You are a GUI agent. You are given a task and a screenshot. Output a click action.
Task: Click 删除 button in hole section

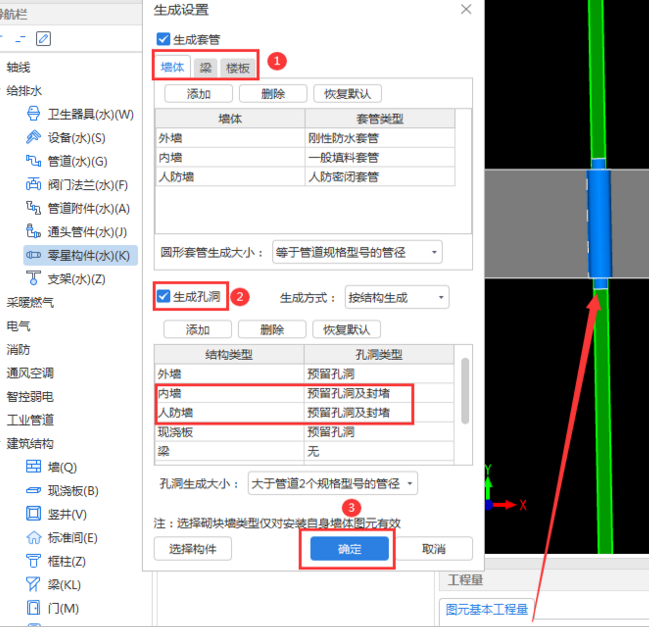click(272, 329)
